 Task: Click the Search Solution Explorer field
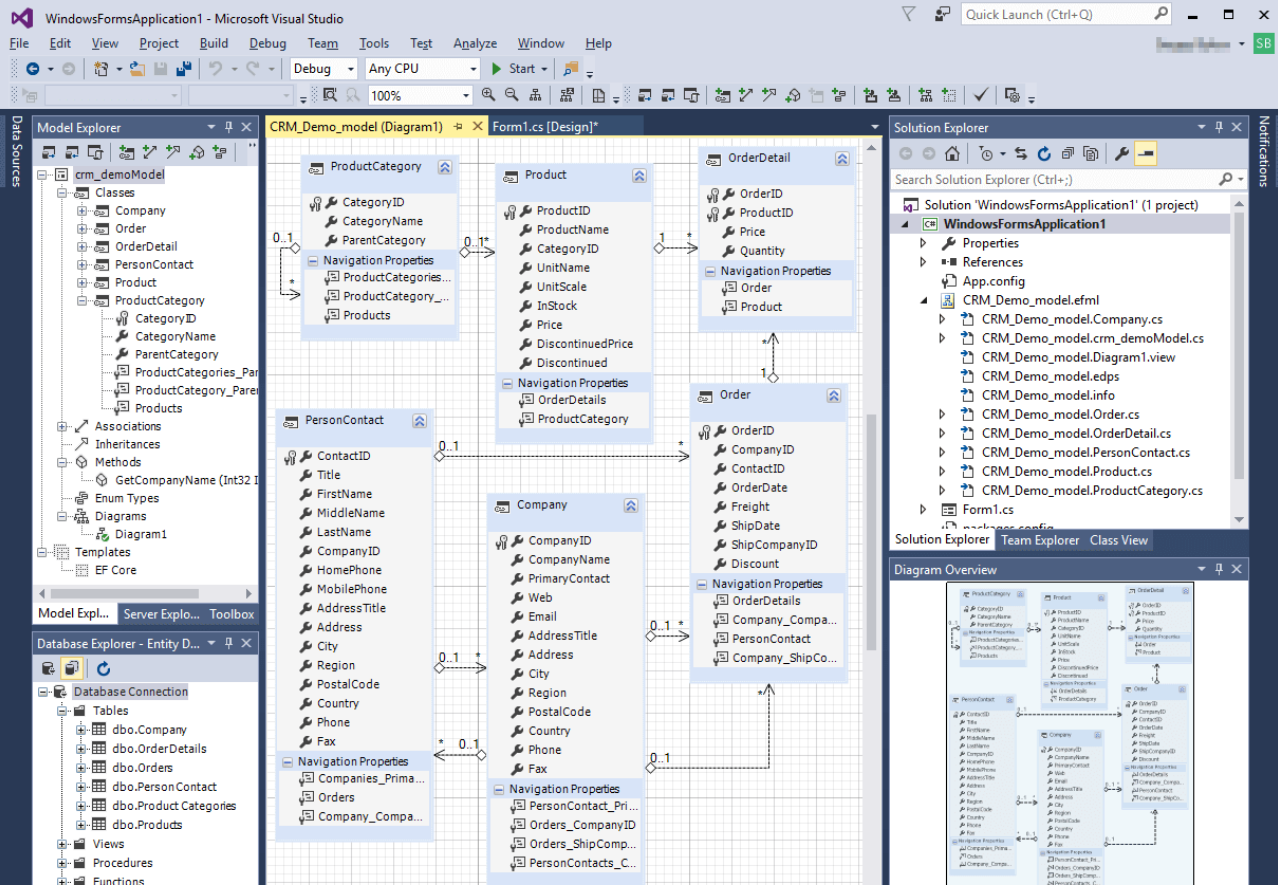[1050, 180]
